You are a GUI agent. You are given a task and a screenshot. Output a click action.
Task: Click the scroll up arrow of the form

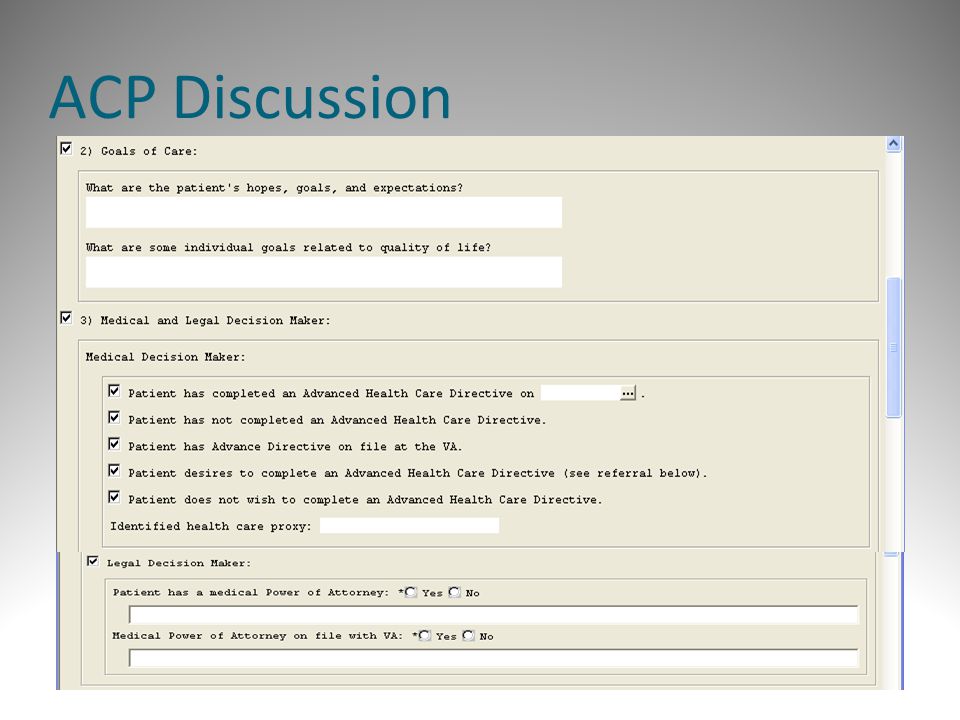tap(893, 144)
